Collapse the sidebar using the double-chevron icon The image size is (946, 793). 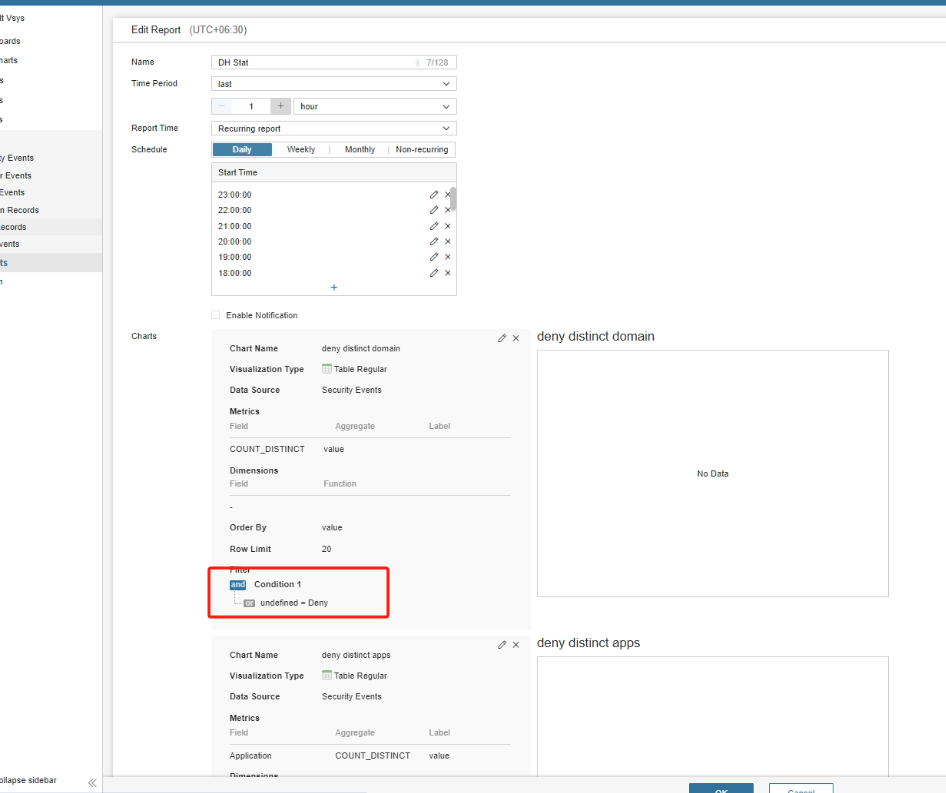tap(92, 782)
